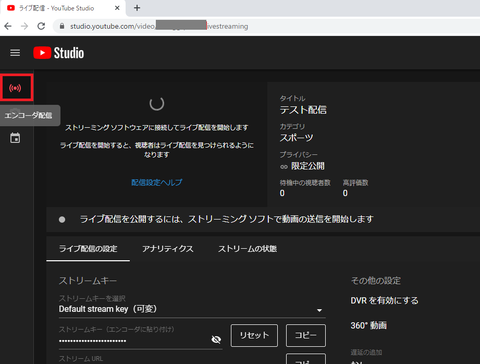Click the その他の設定 heading
Image resolution: width=480 pixels, height=364 pixels.
376,281
